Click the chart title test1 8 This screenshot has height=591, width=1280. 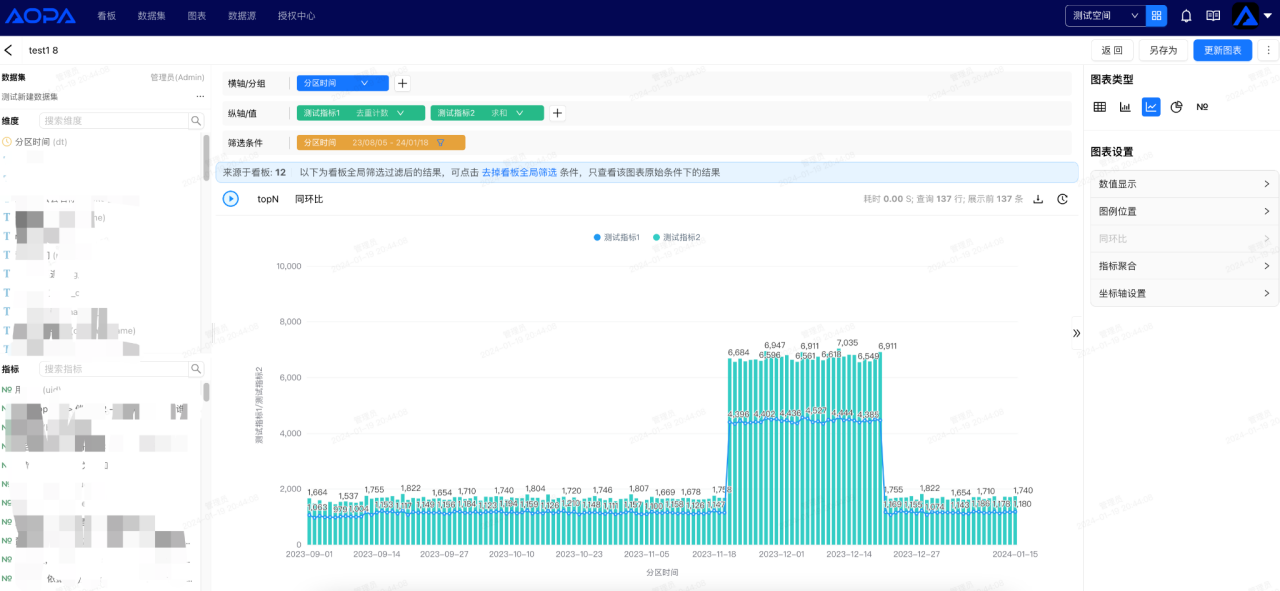click(x=43, y=50)
